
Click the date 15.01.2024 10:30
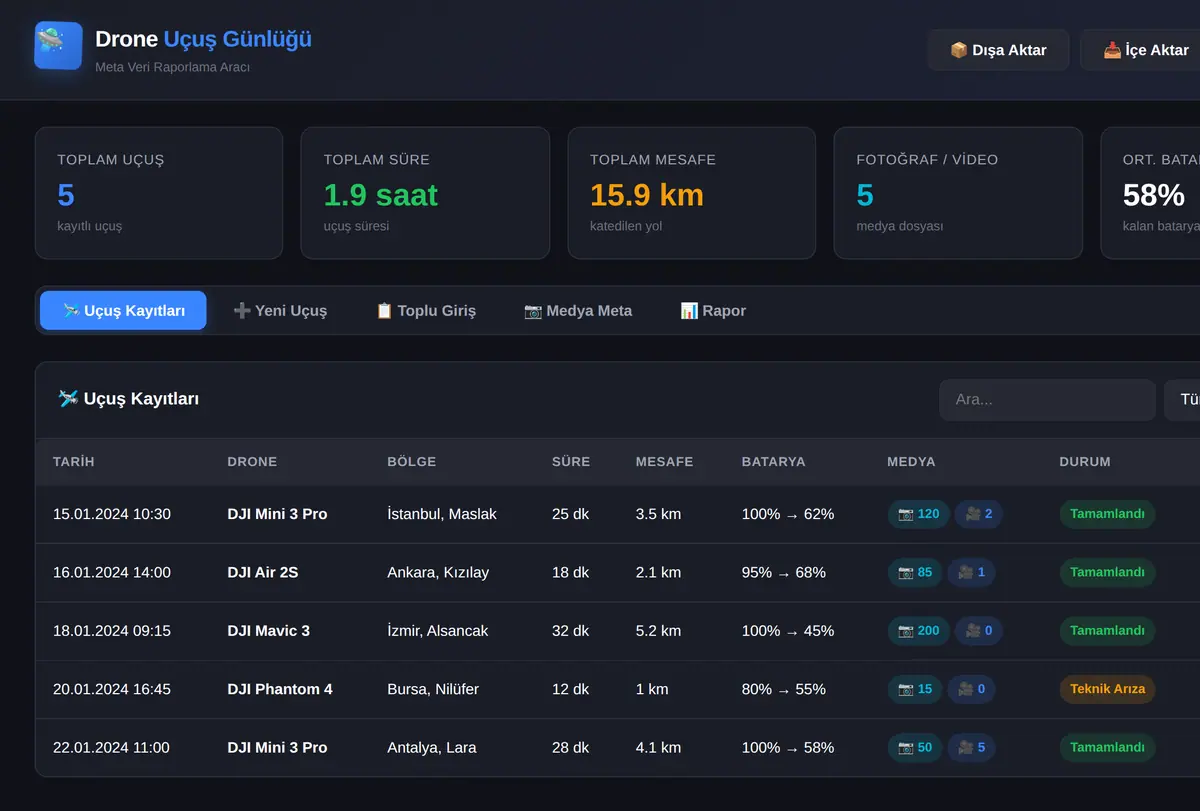pyautogui.click(x=112, y=514)
